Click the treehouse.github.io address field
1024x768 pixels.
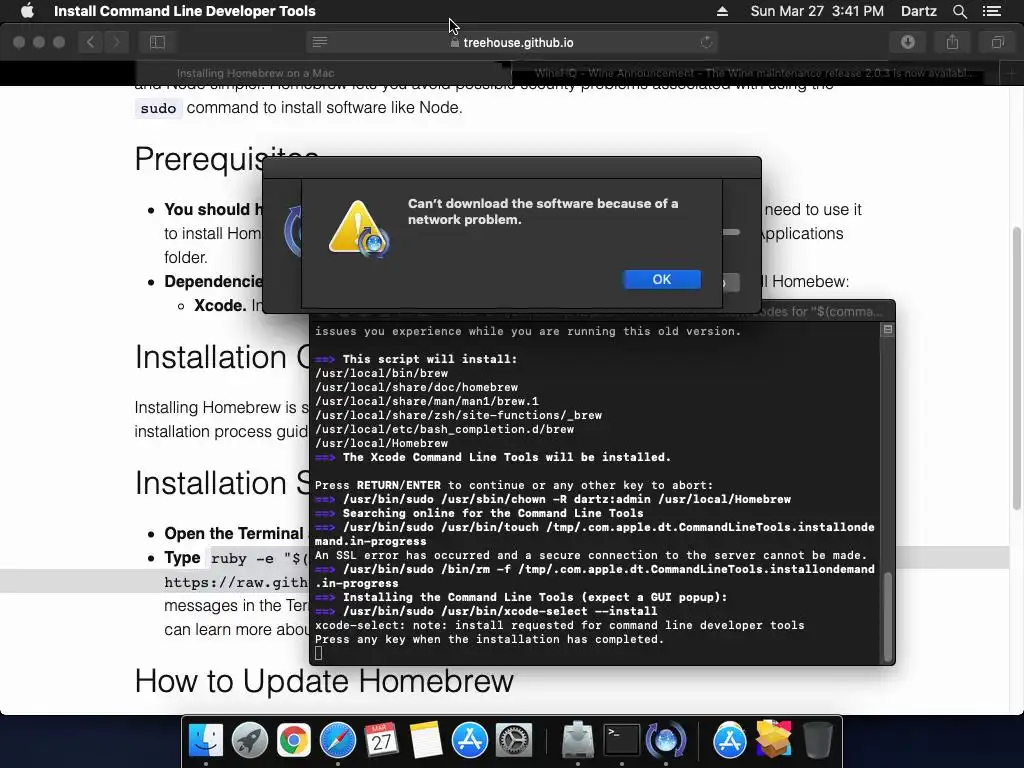pos(512,42)
